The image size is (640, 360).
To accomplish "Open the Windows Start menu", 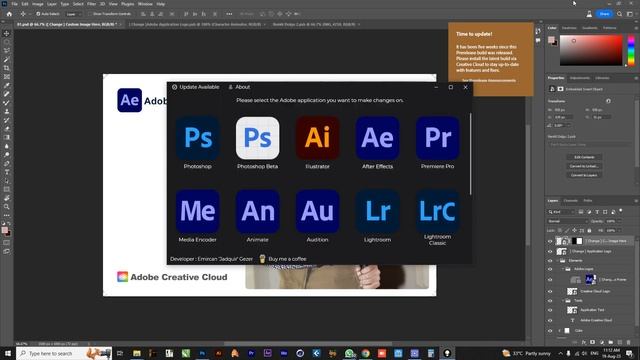I will (7, 353).
